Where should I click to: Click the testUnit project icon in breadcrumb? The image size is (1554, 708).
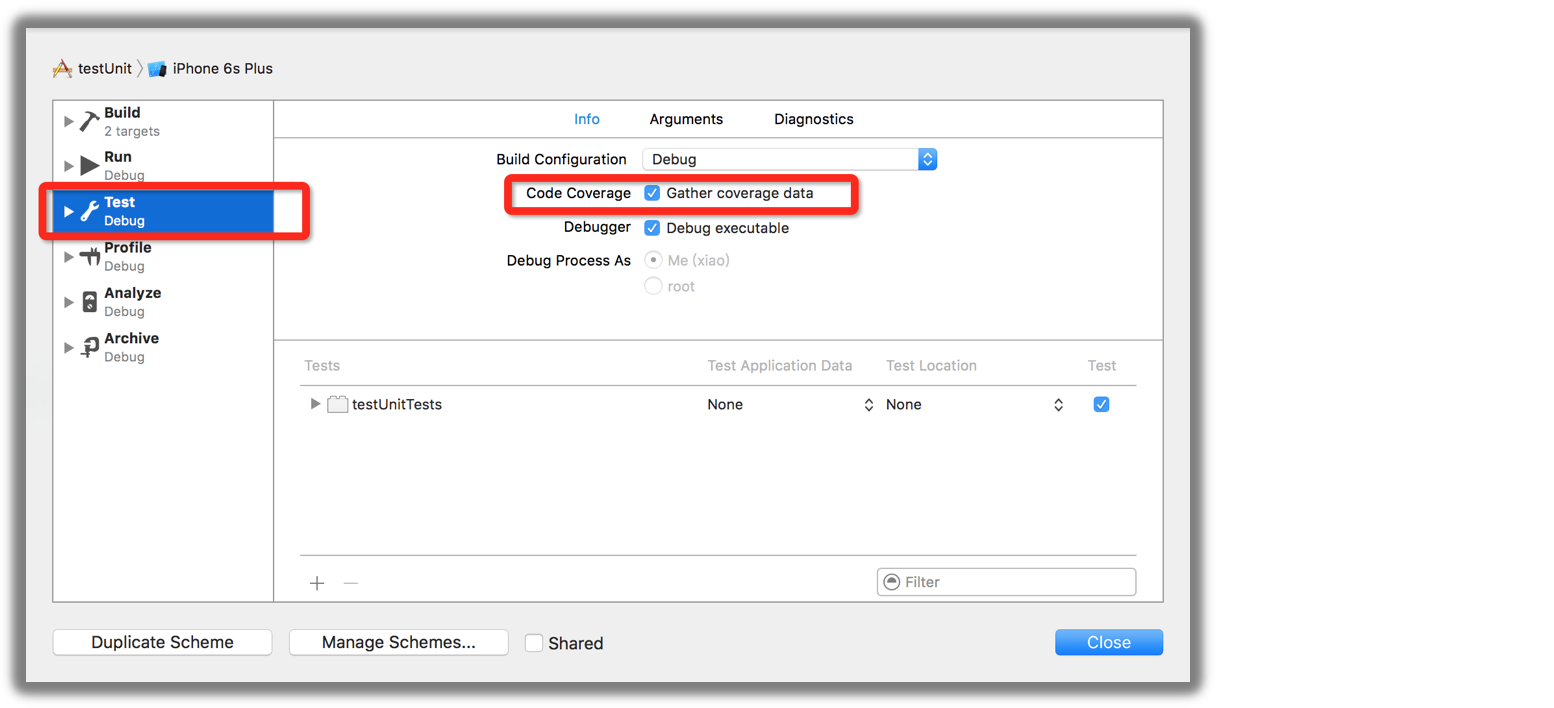pyautogui.click(x=62, y=69)
